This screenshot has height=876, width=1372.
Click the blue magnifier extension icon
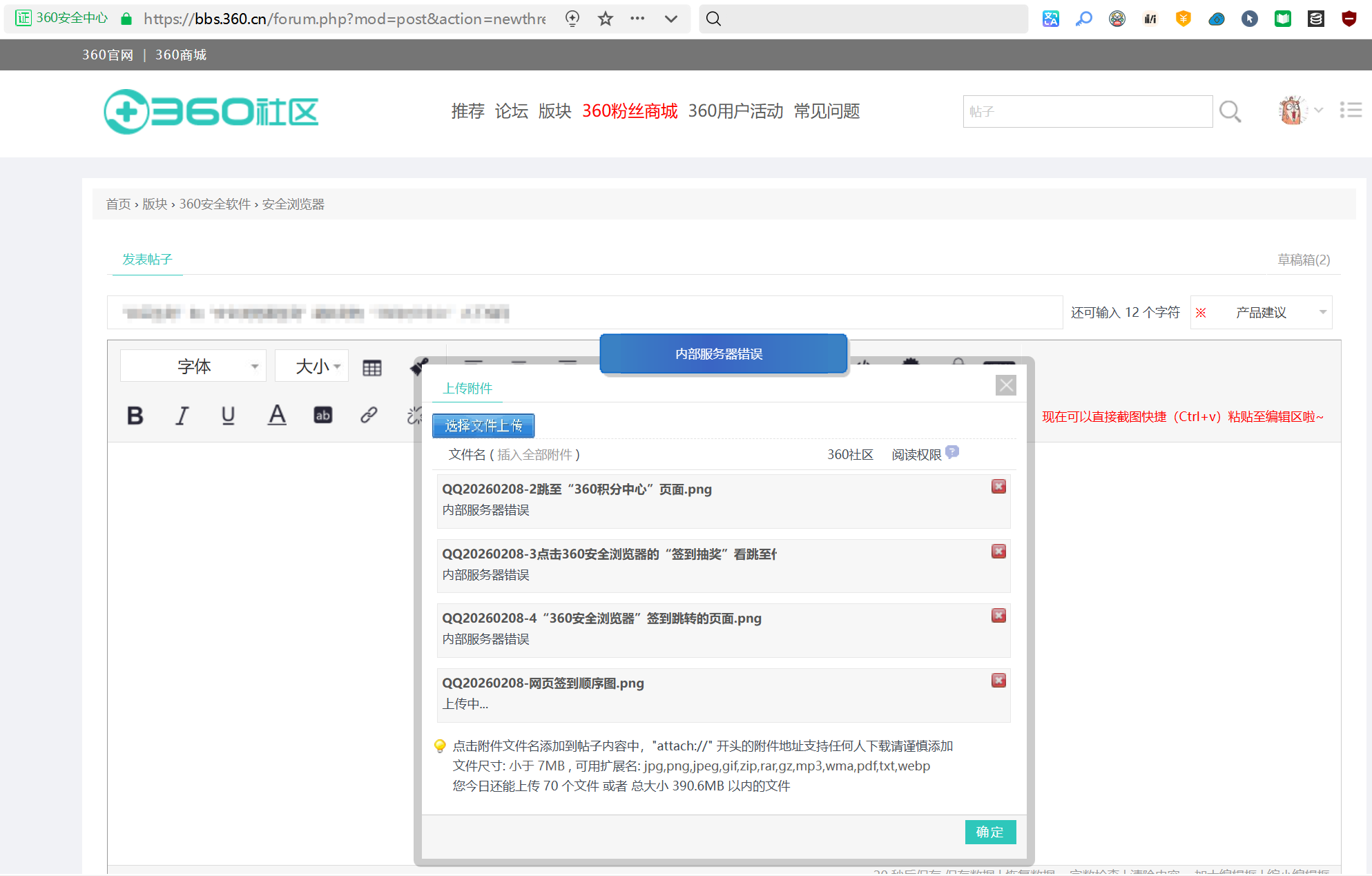(x=1084, y=19)
